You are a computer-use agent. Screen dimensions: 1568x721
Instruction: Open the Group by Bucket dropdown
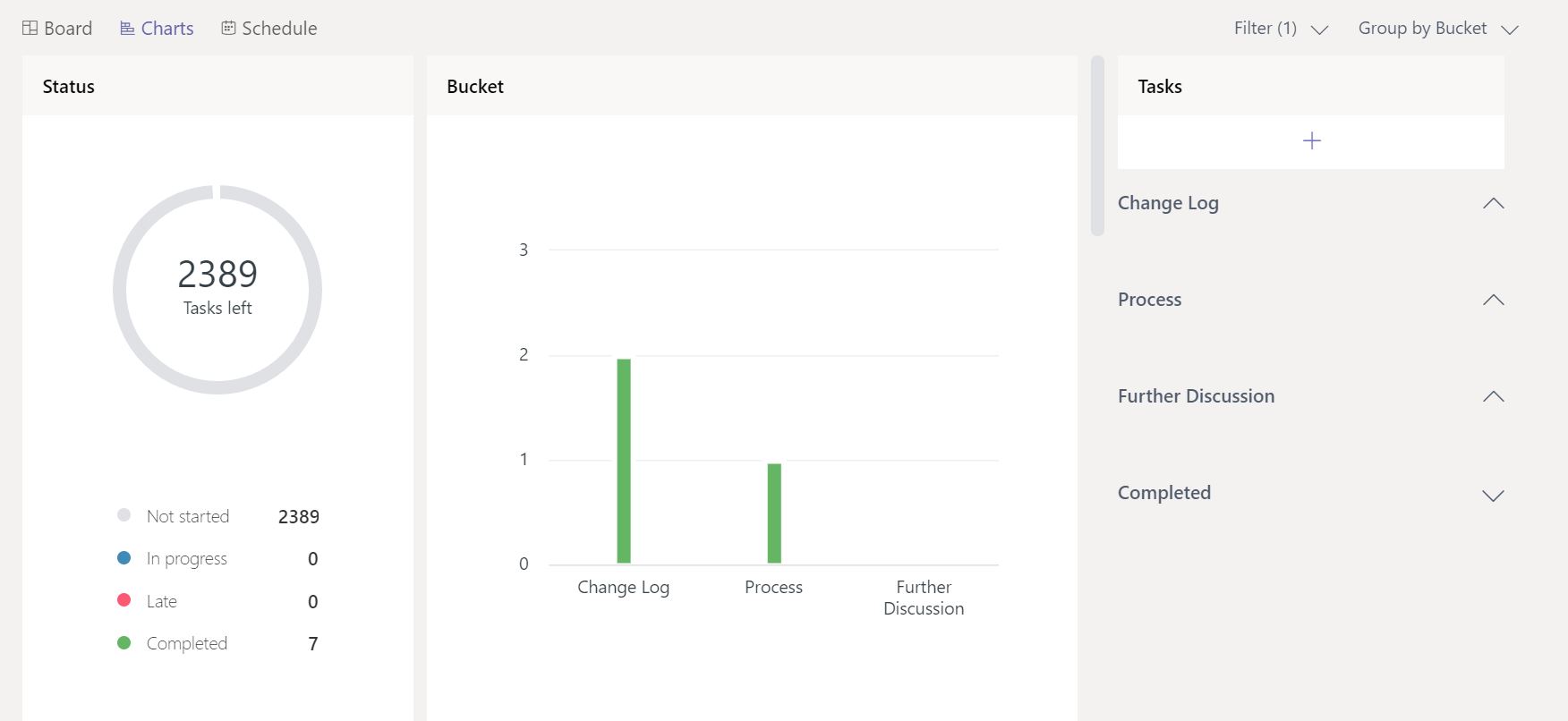click(x=1438, y=29)
